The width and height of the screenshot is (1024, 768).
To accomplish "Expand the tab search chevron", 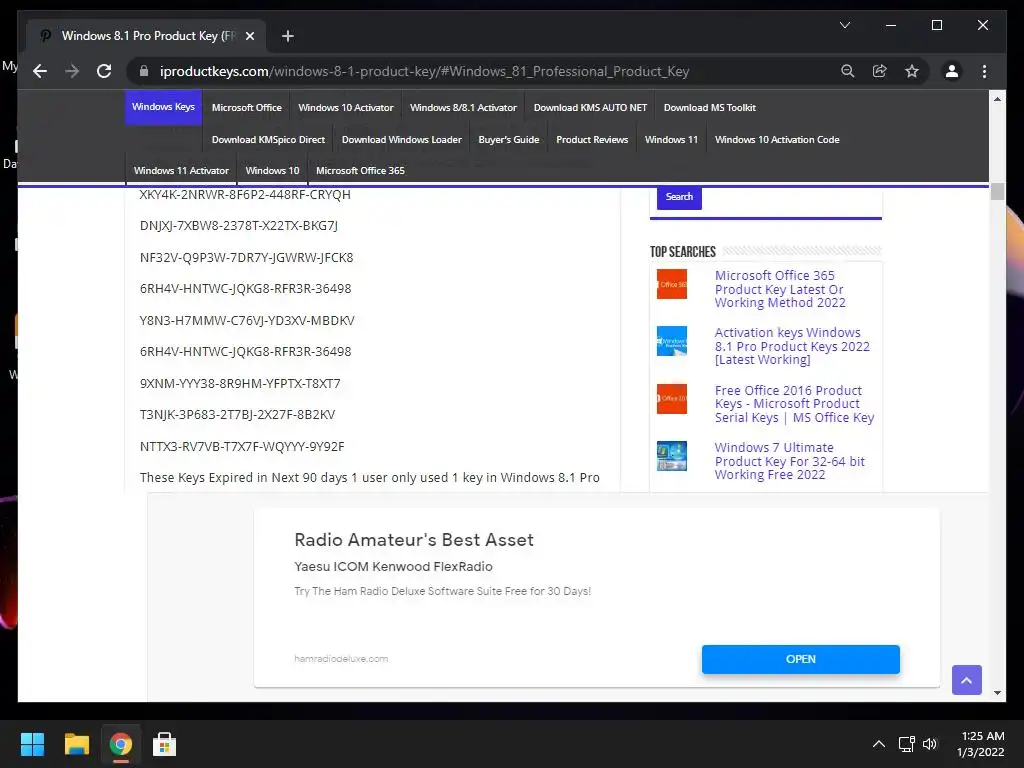I will (x=844, y=25).
